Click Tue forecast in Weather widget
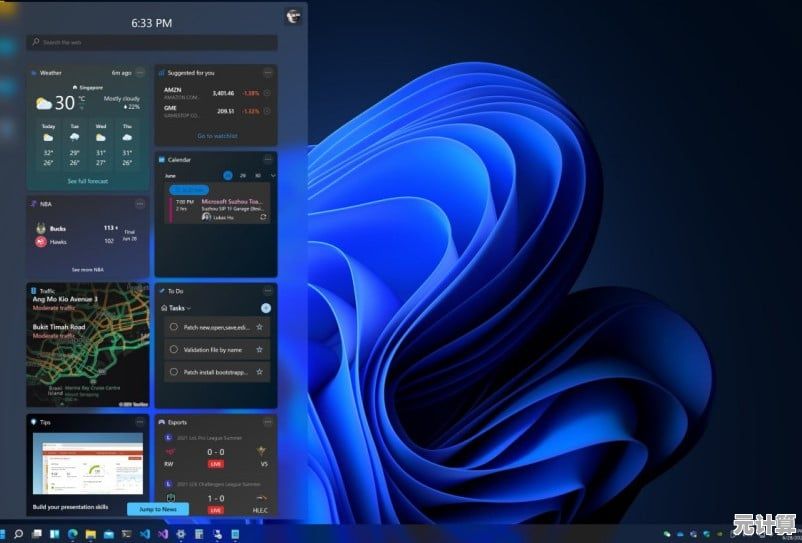The width and height of the screenshot is (802, 543). [75, 146]
